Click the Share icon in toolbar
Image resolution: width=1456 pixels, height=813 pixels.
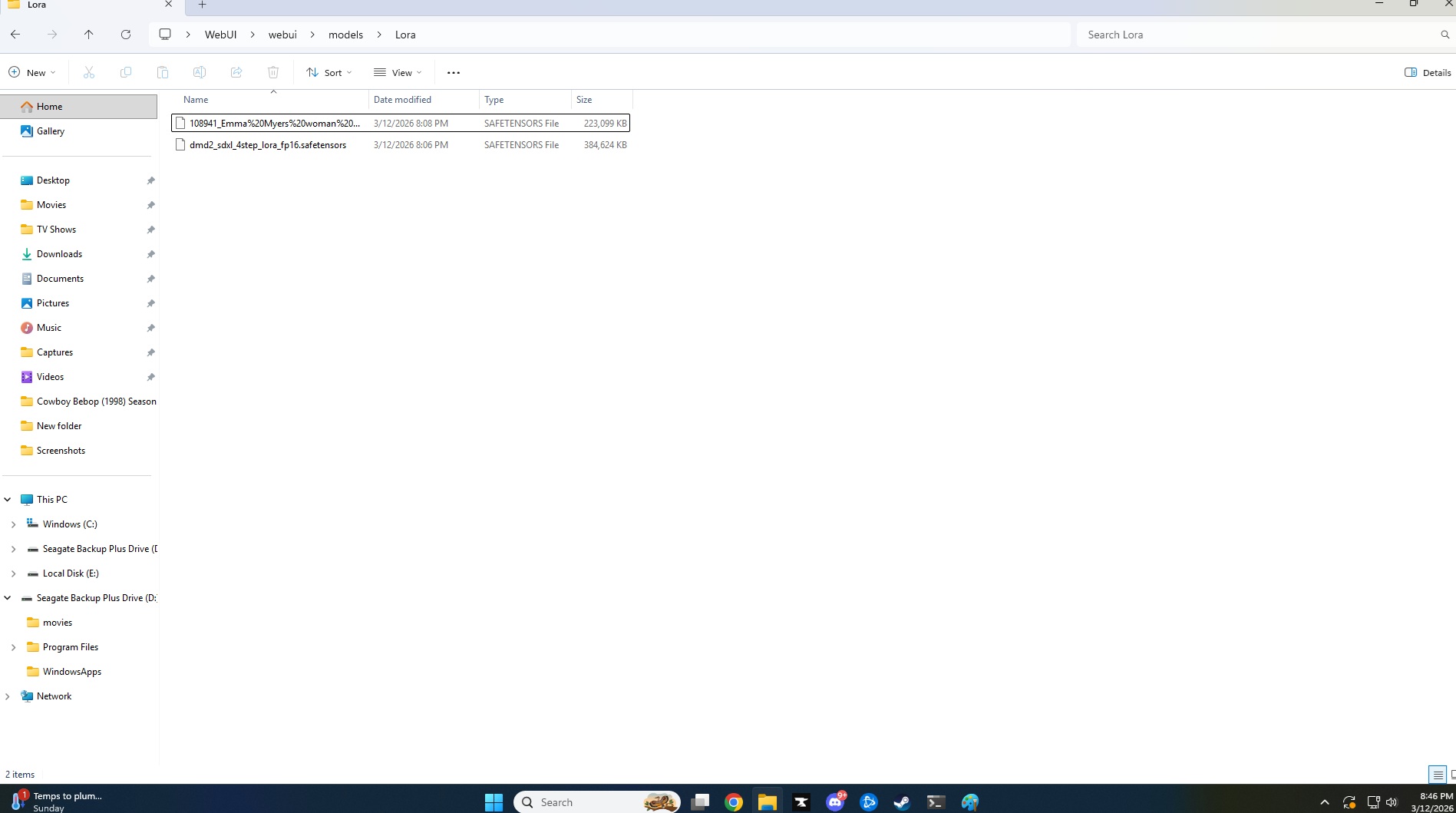click(x=236, y=72)
